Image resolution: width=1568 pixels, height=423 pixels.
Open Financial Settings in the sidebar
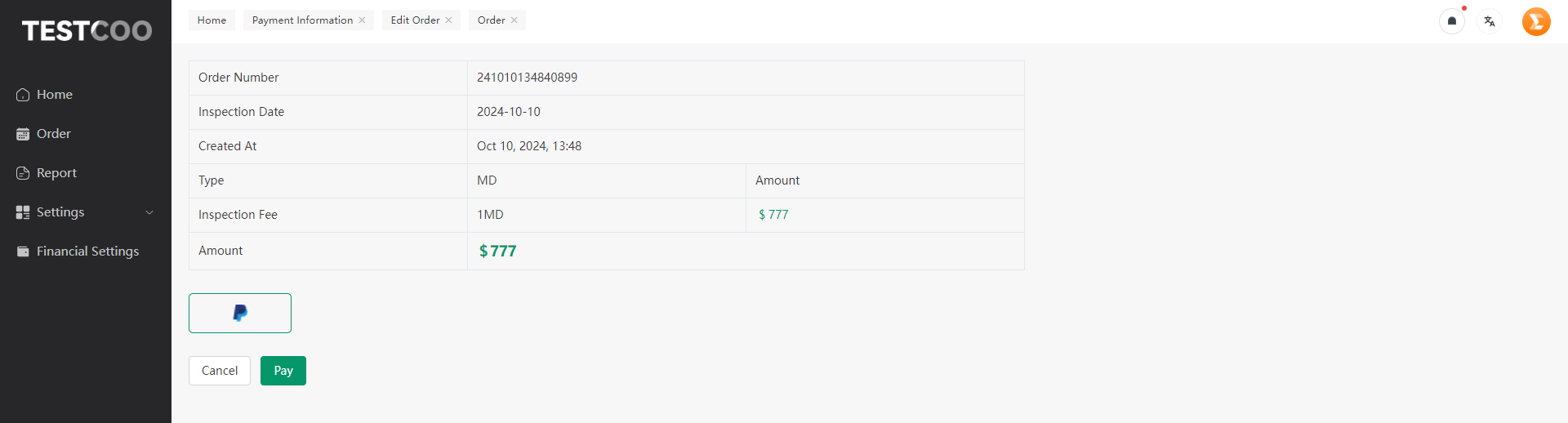tap(86, 252)
